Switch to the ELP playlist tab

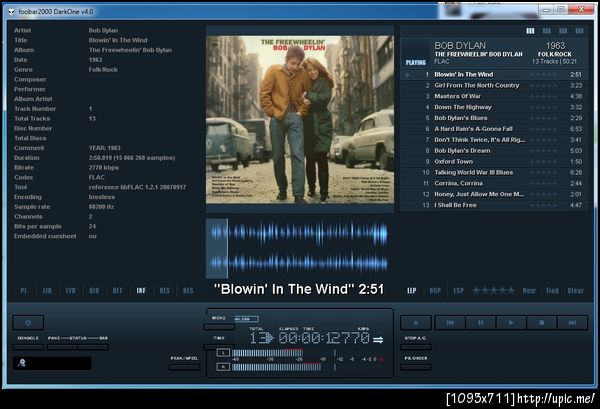(412, 291)
